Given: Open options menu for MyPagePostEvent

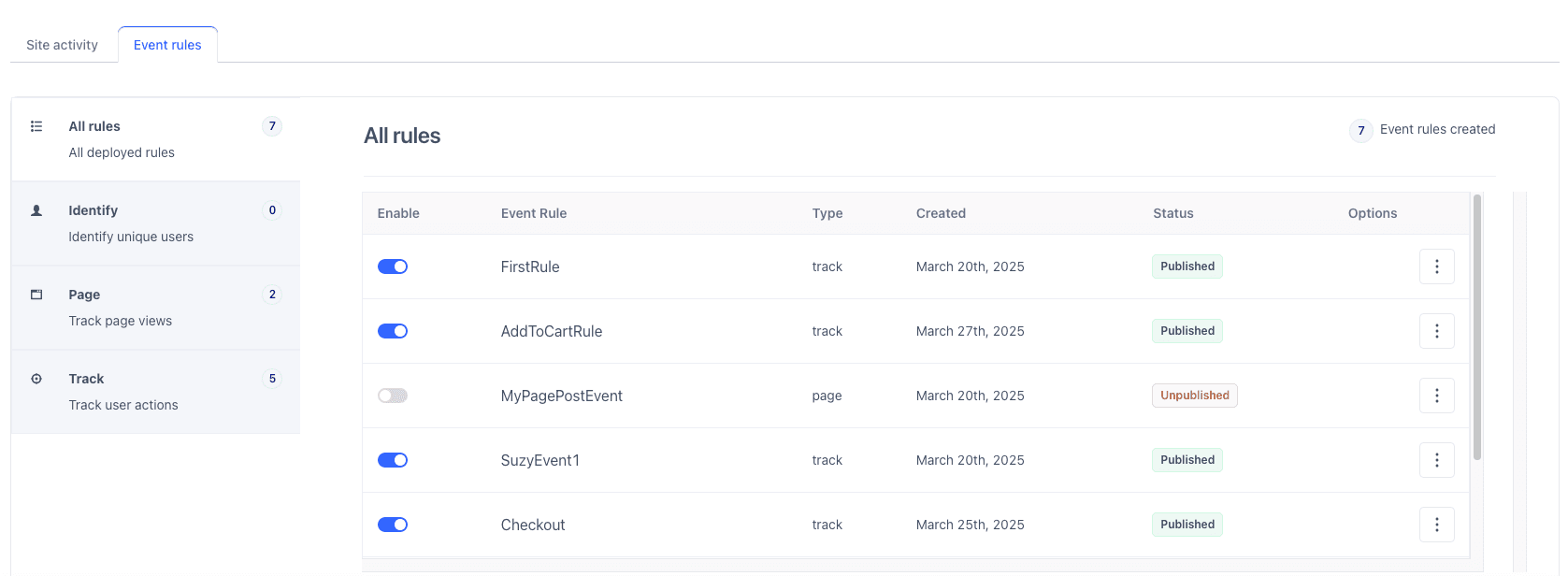Looking at the screenshot, I should coord(1437,396).
